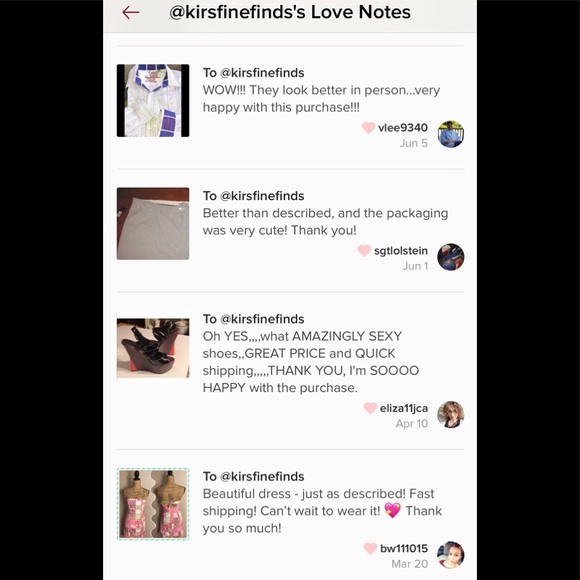
Task: Open vlee9340's profile avatar
Action: pyautogui.click(x=451, y=134)
